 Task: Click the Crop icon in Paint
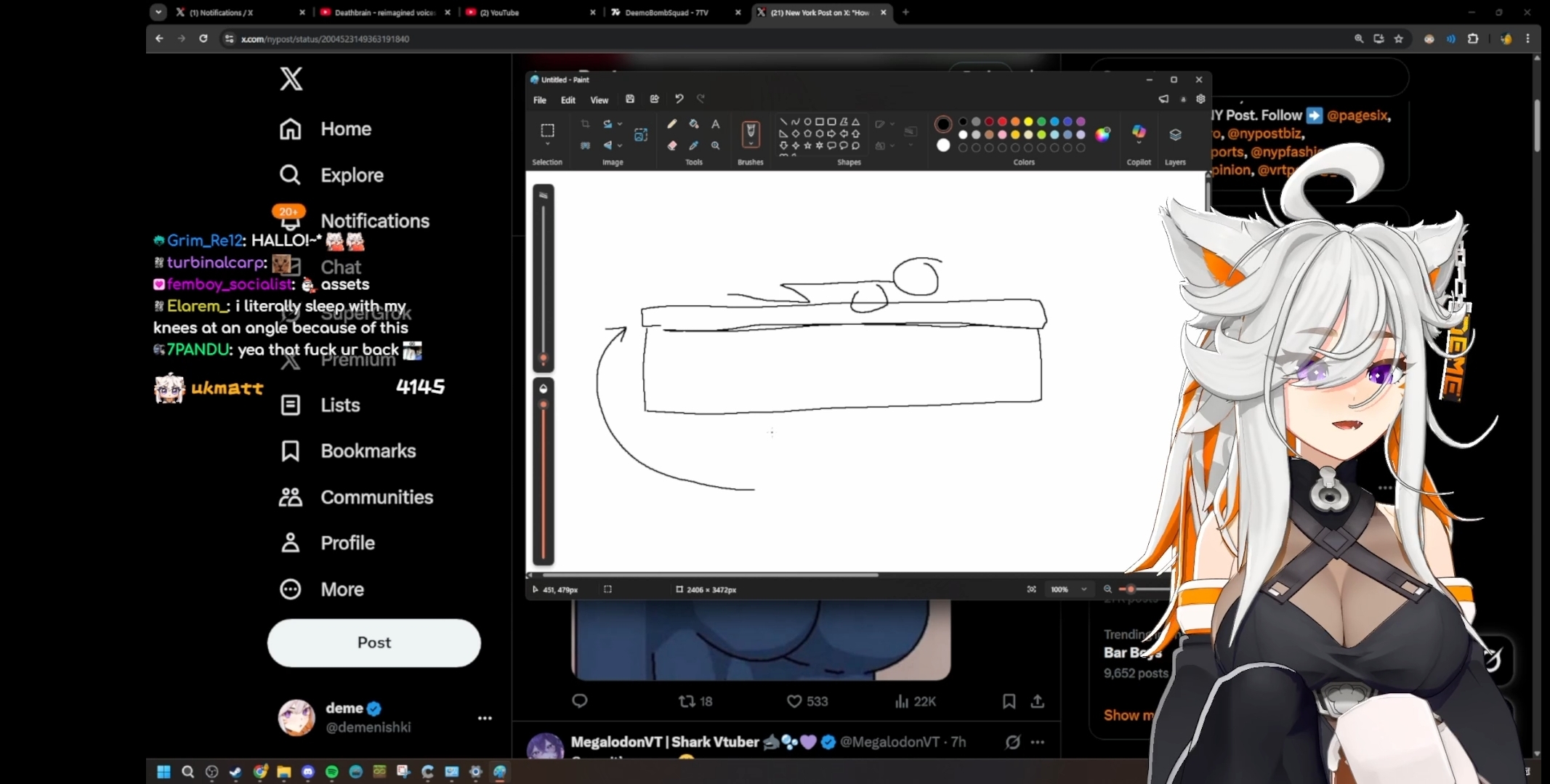pyautogui.click(x=585, y=124)
